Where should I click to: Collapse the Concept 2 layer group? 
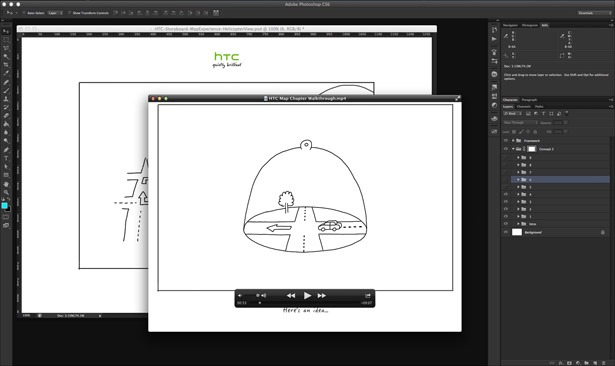[x=513, y=149]
